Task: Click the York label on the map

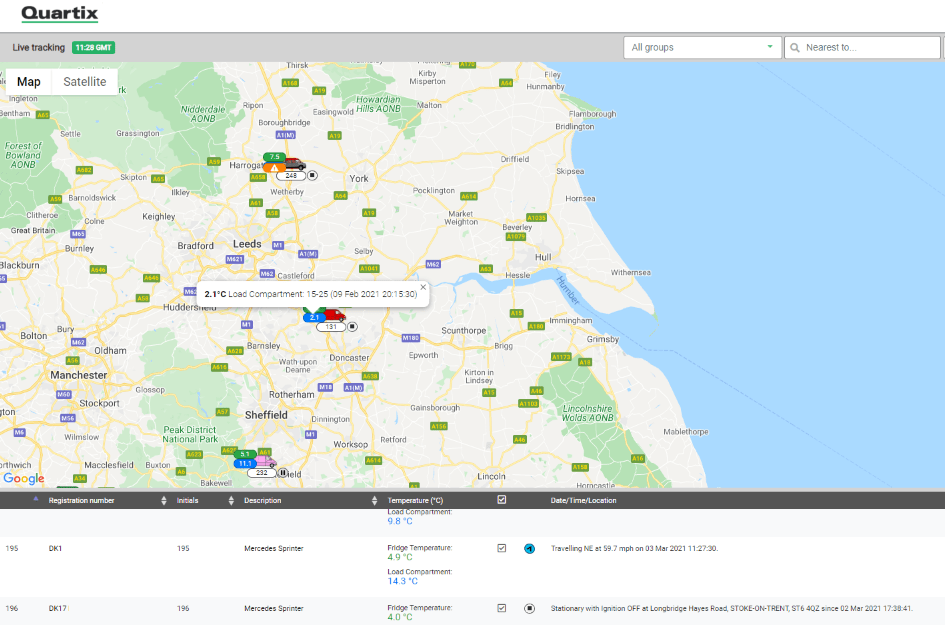Action: click(359, 178)
